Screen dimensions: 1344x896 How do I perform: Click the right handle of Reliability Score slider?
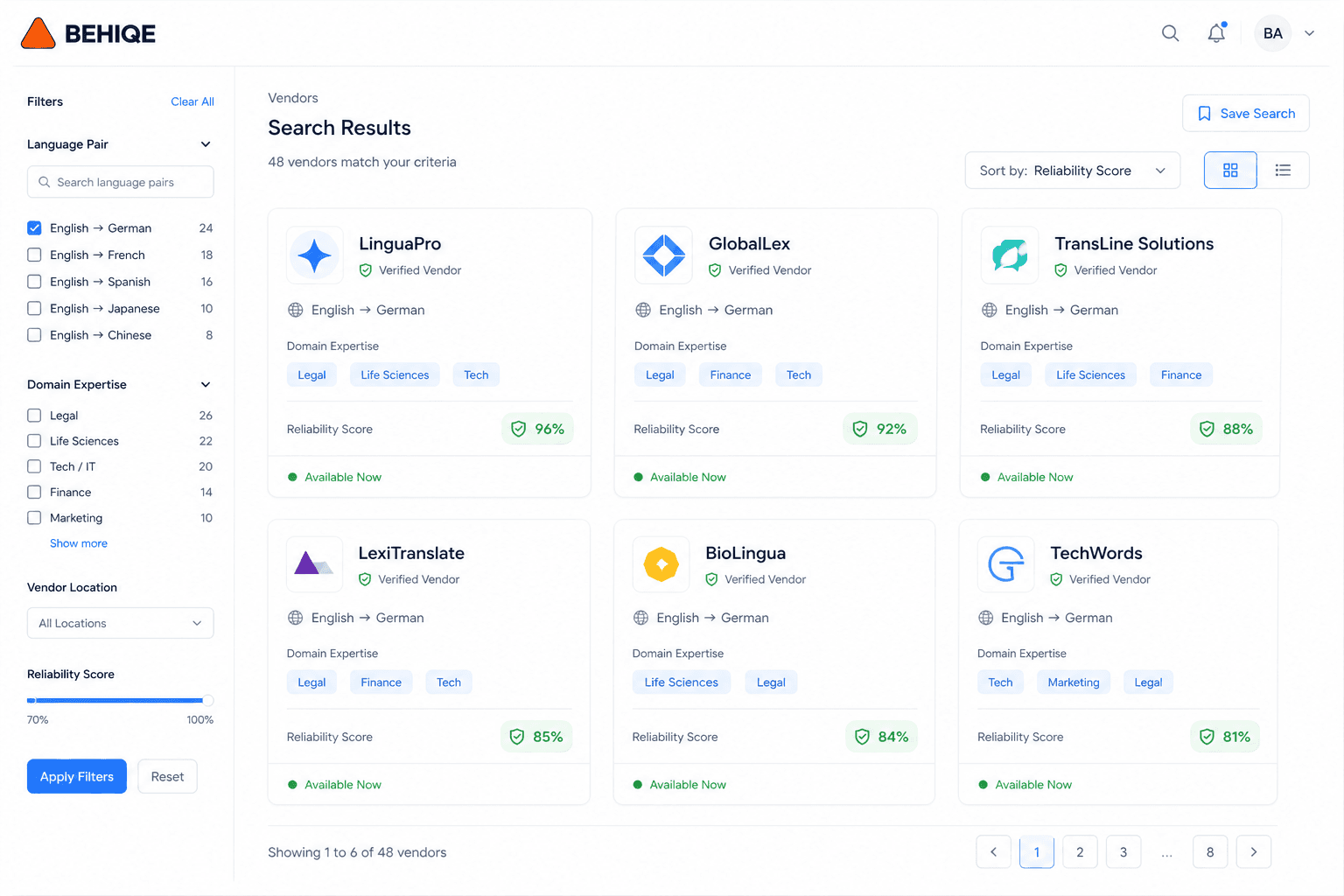coord(208,700)
